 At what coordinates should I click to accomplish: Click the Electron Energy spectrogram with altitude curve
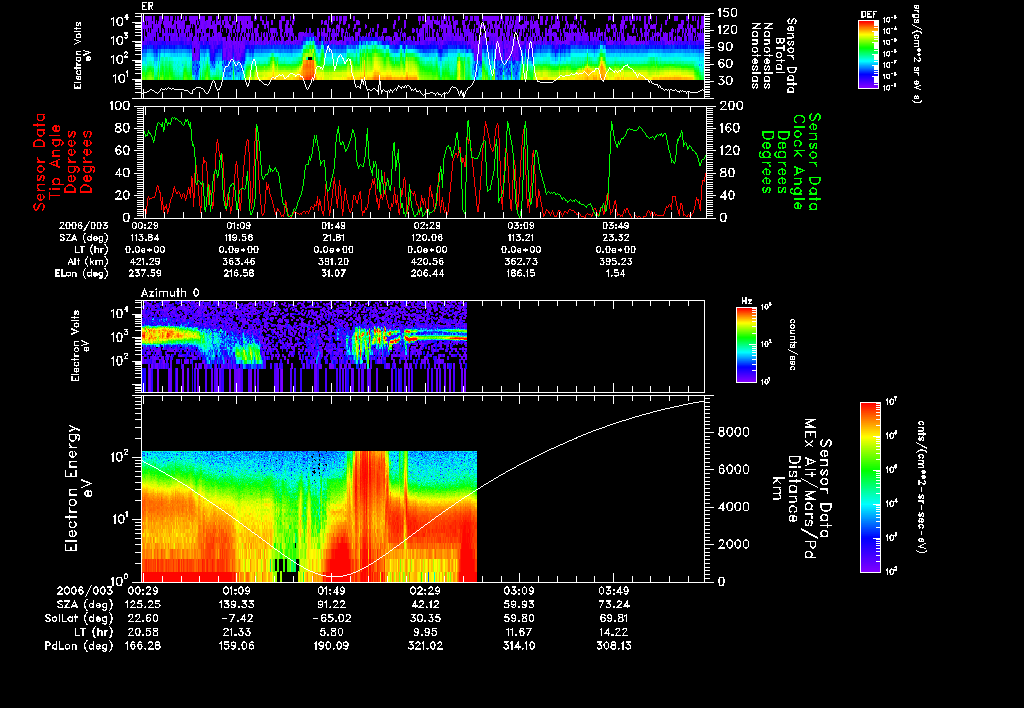click(x=423, y=489)
